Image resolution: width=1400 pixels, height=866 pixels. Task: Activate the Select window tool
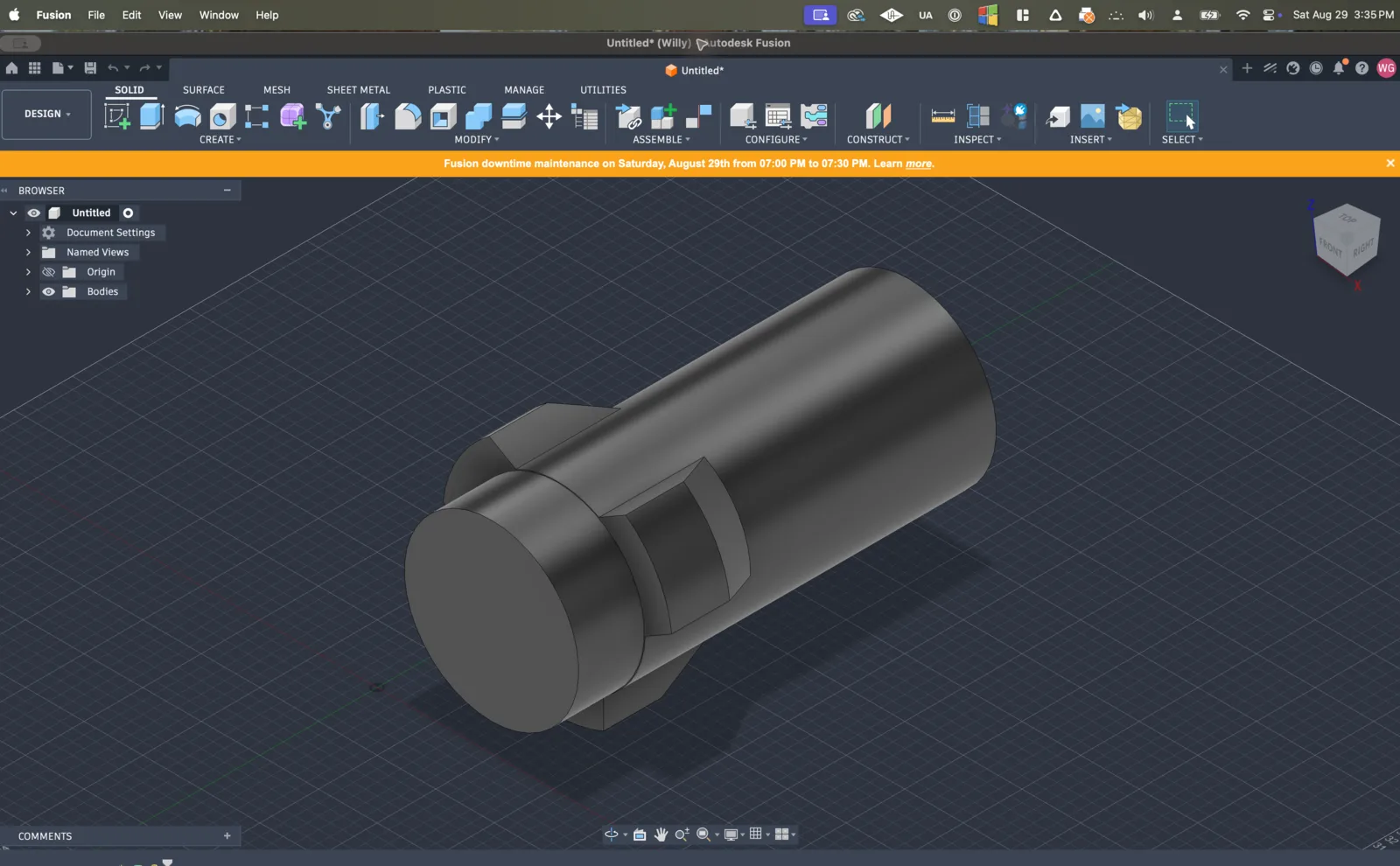pyautogui.click(x=1182, y=116)
